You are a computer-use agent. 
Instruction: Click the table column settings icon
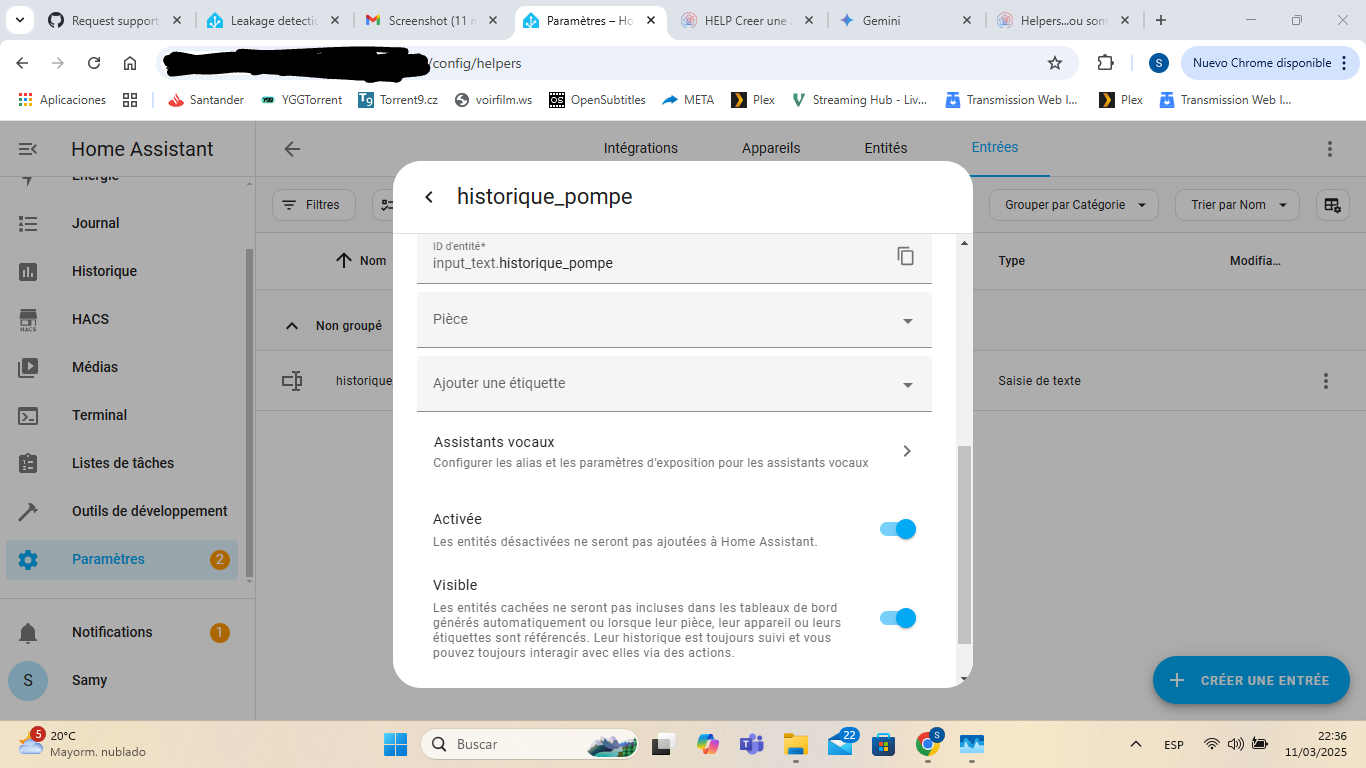point(1331,205)
